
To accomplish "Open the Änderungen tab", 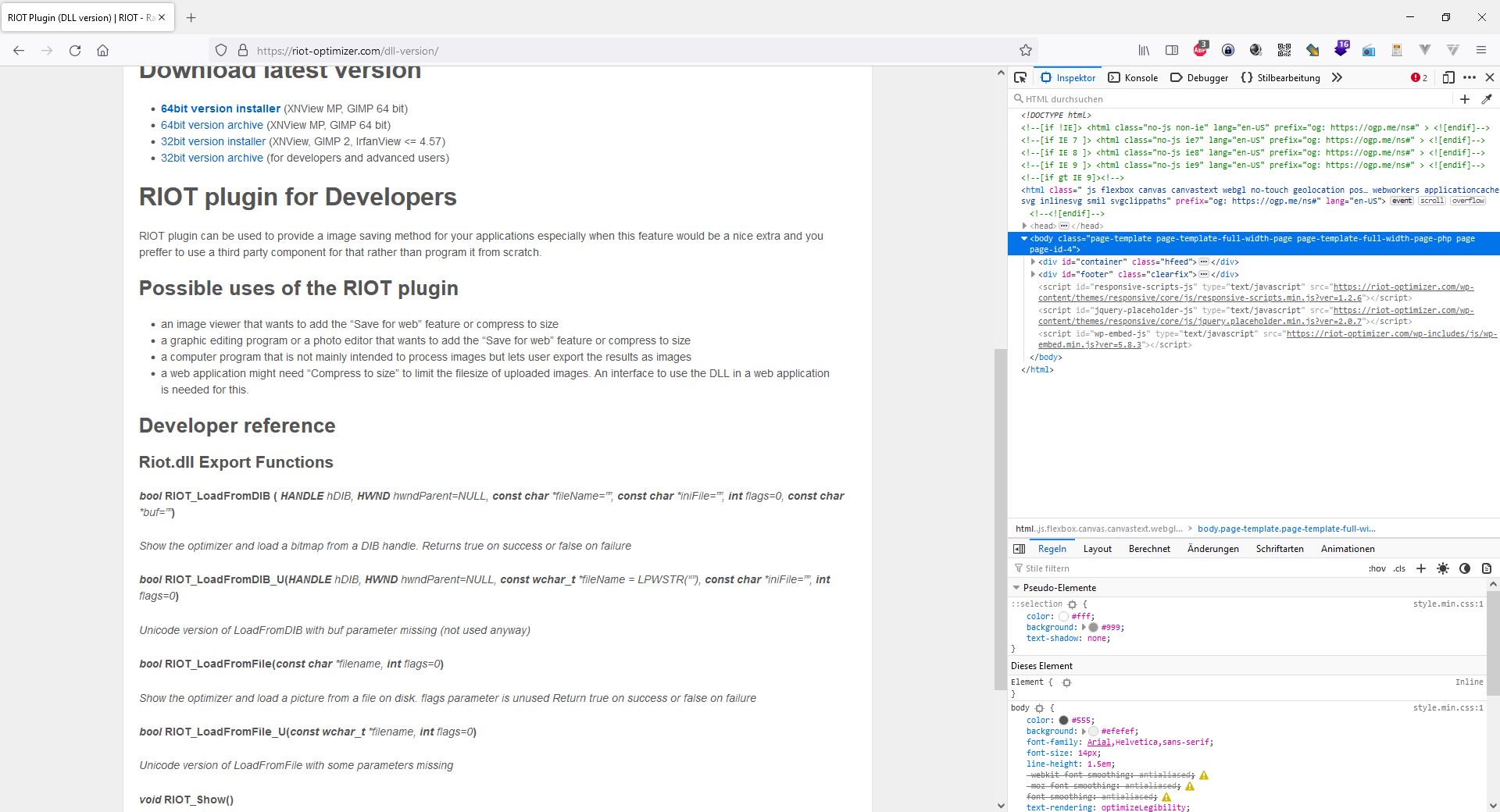I will pos(1212,549).
